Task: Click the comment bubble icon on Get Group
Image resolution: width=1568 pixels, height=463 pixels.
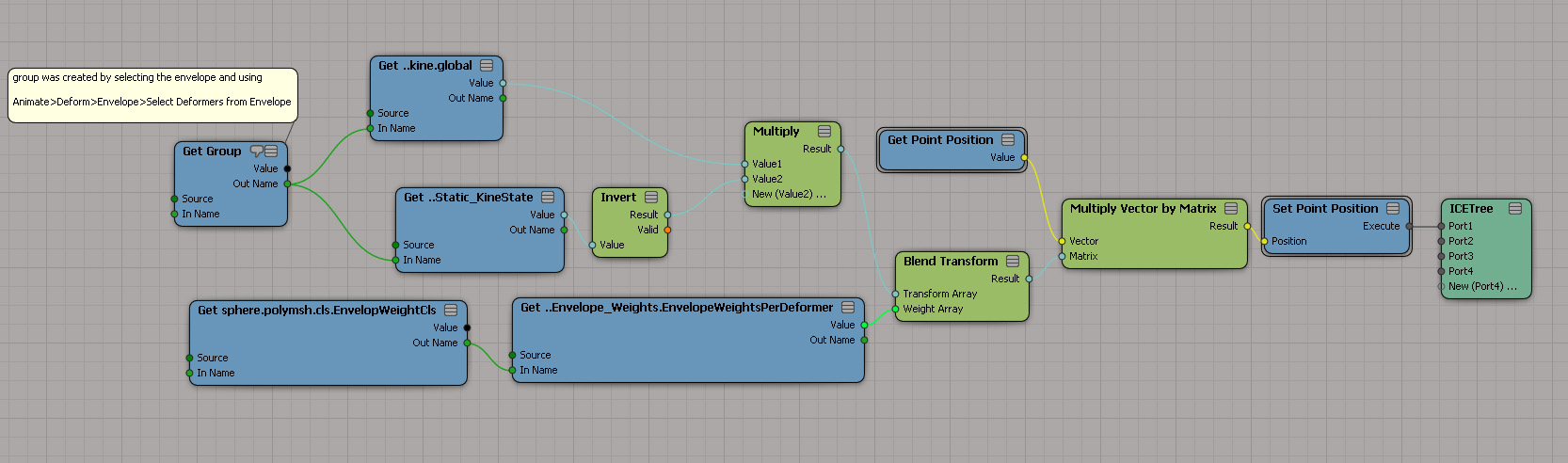Action: [256, 151]
